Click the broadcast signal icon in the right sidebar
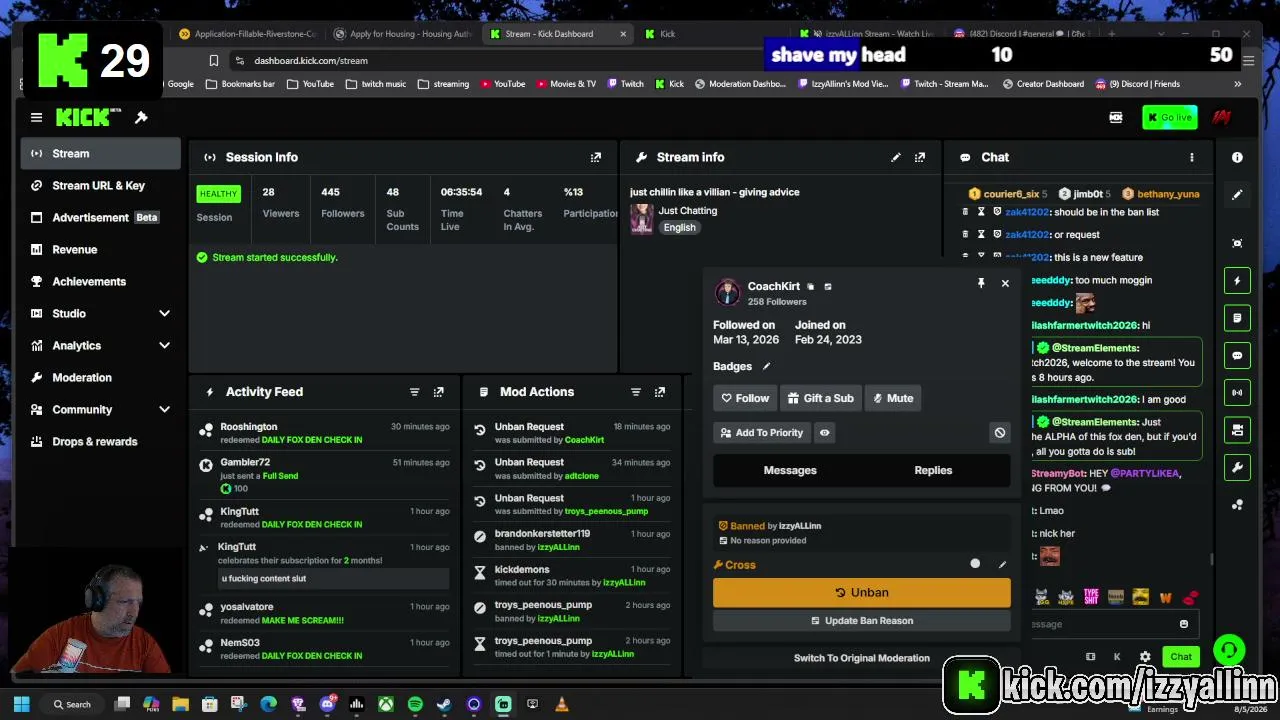1280x720 pixels. 1237,392
